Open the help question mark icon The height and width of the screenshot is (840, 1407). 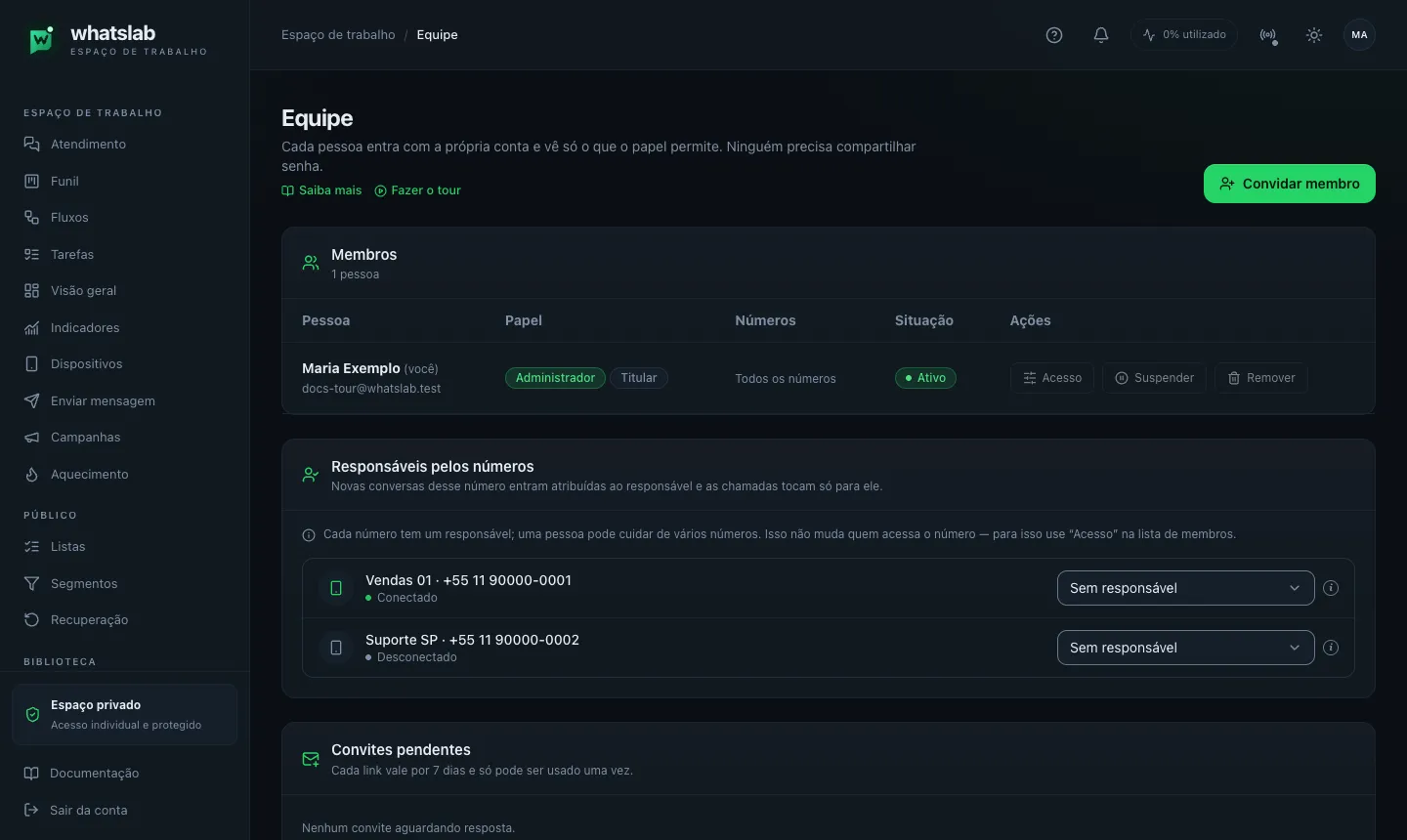(1054, 35)
